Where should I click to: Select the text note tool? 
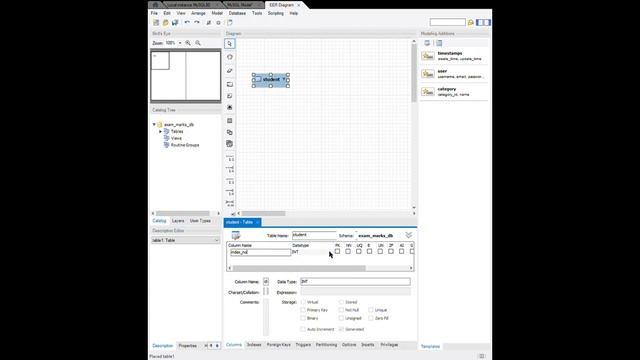point(230,96)
